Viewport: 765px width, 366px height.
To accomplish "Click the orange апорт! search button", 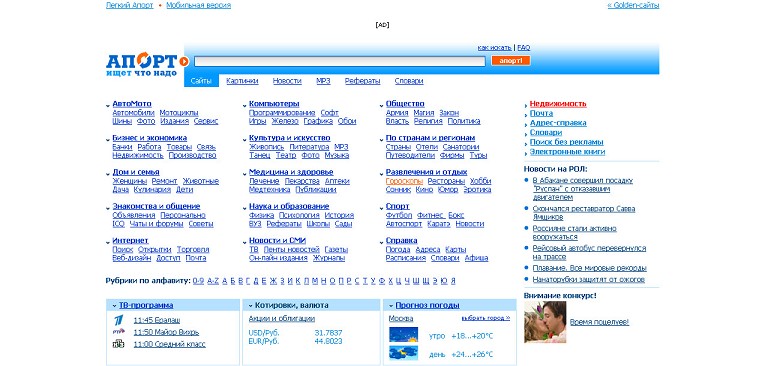I will point(511,61).
